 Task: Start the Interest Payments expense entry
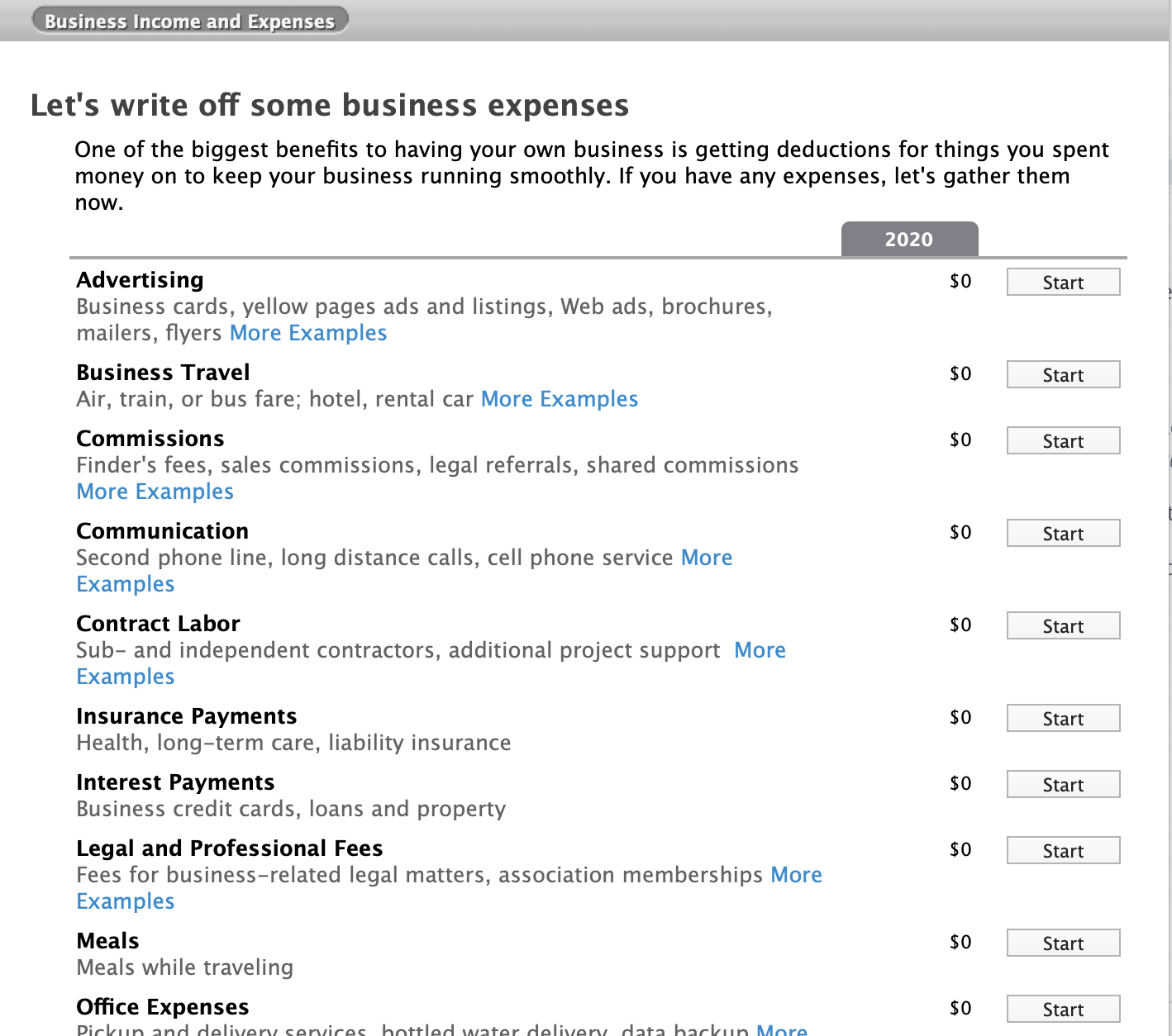pos(1063,785)
